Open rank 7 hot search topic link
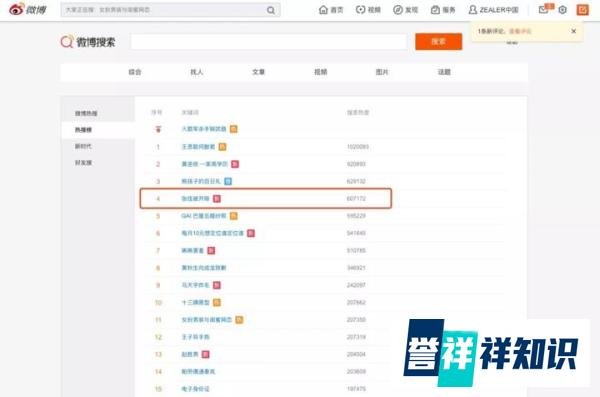The width and height of the screenshot is (600, 397). [x=192, y=250]
